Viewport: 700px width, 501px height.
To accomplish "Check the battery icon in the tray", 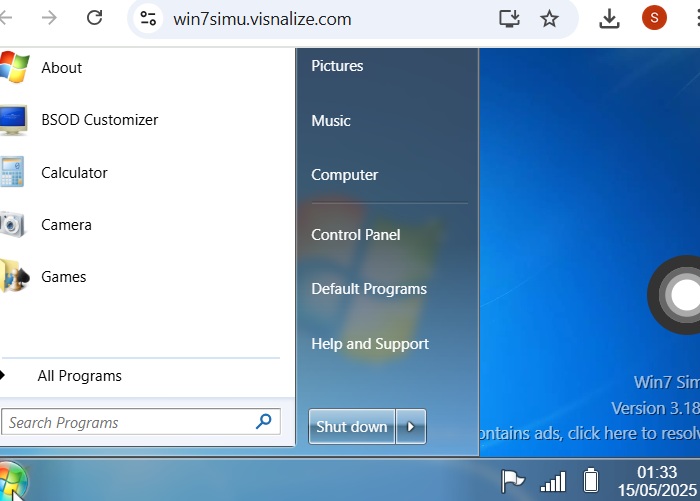I will click(591, 480).
